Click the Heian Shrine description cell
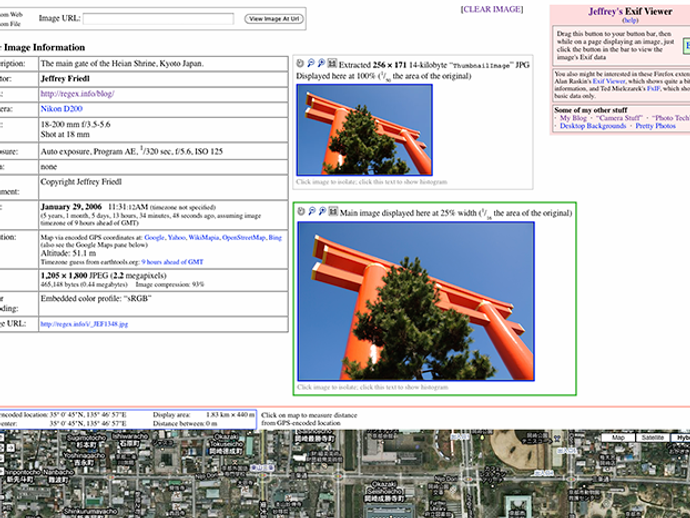The width and height of the screenshot is (690, 518). click(x=163, y=63)
